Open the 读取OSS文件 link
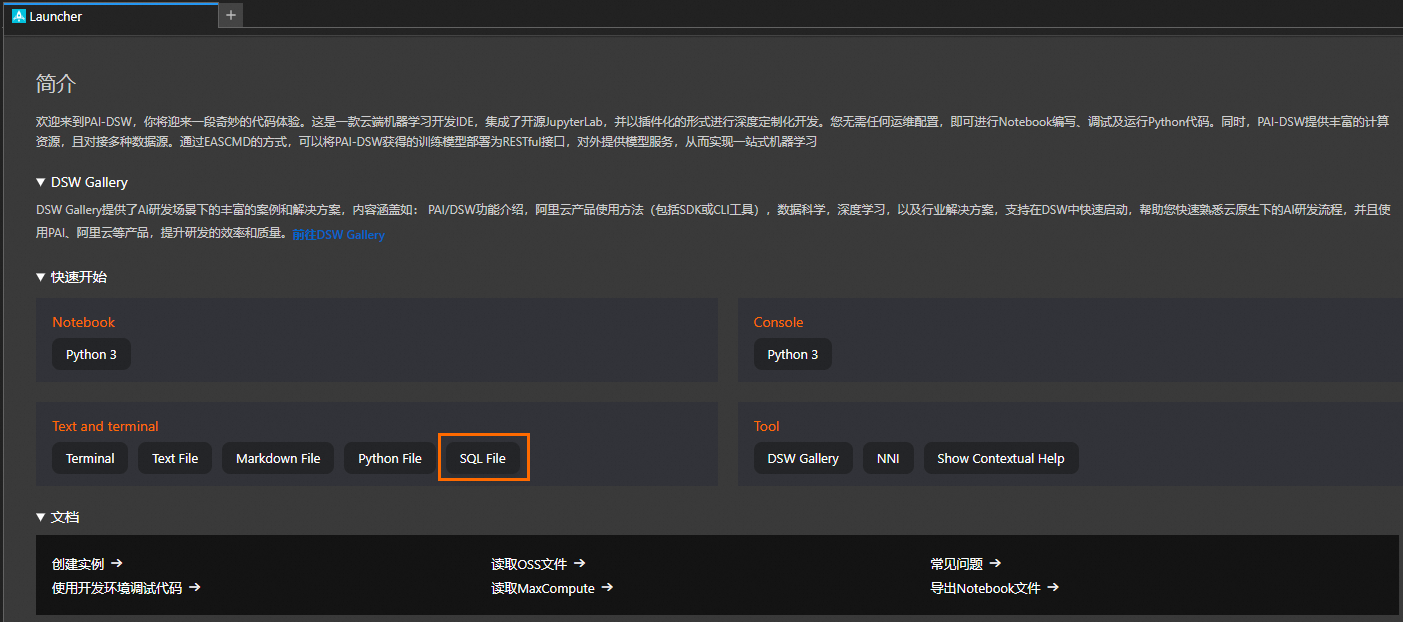1403x622 pixels. (538, 564)
